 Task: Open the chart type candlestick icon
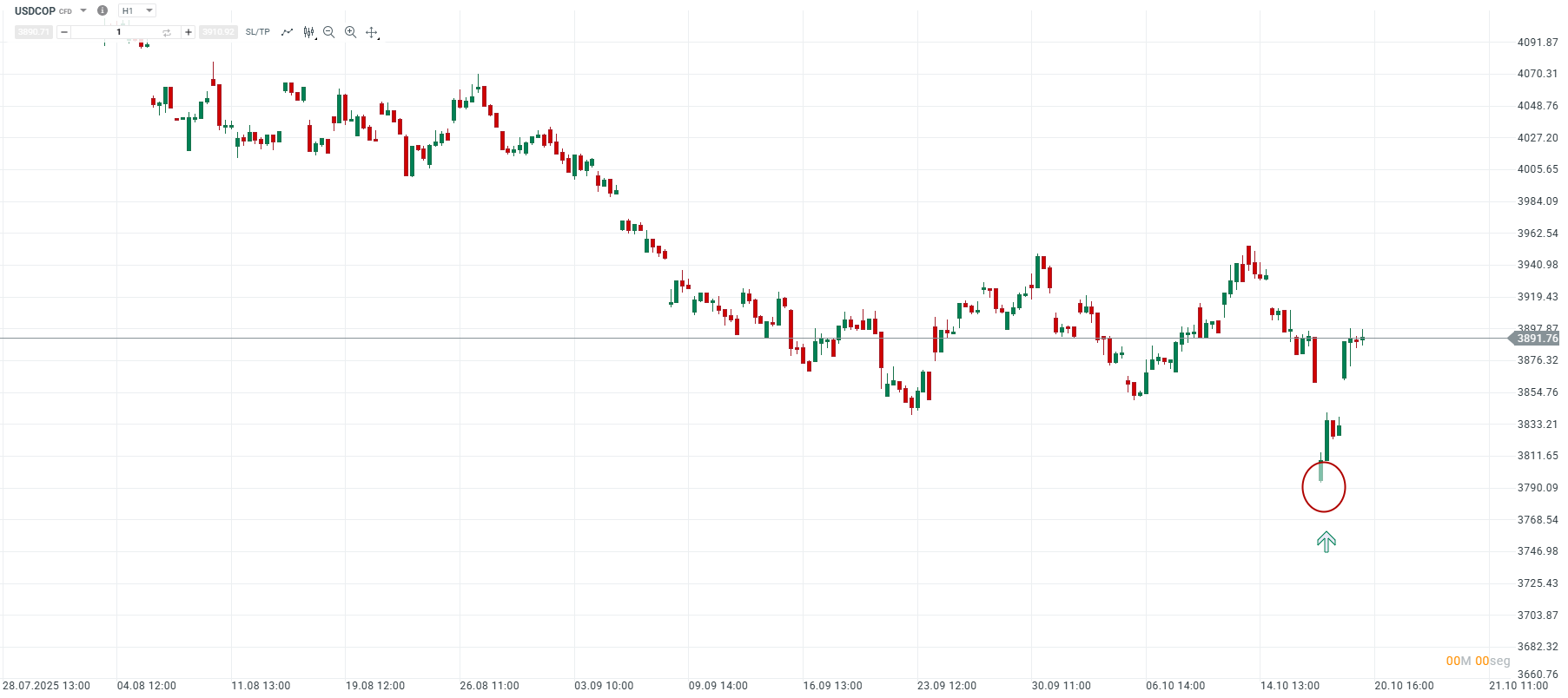(308, 32)
